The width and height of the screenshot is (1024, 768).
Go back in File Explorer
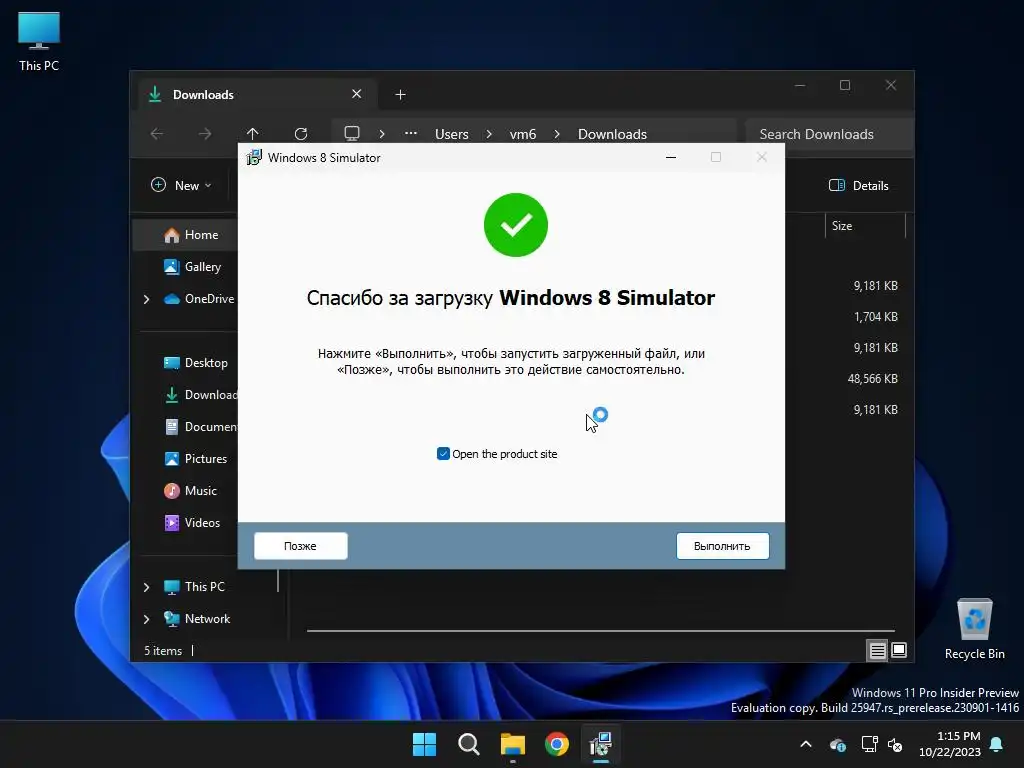click(157, 134)
